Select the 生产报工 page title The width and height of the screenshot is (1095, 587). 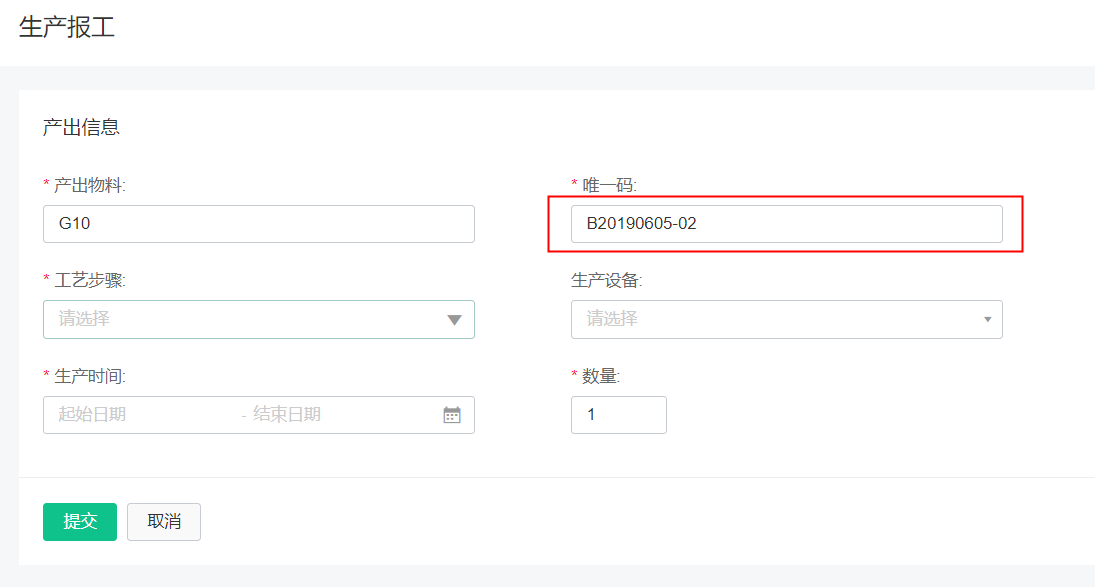67,27
